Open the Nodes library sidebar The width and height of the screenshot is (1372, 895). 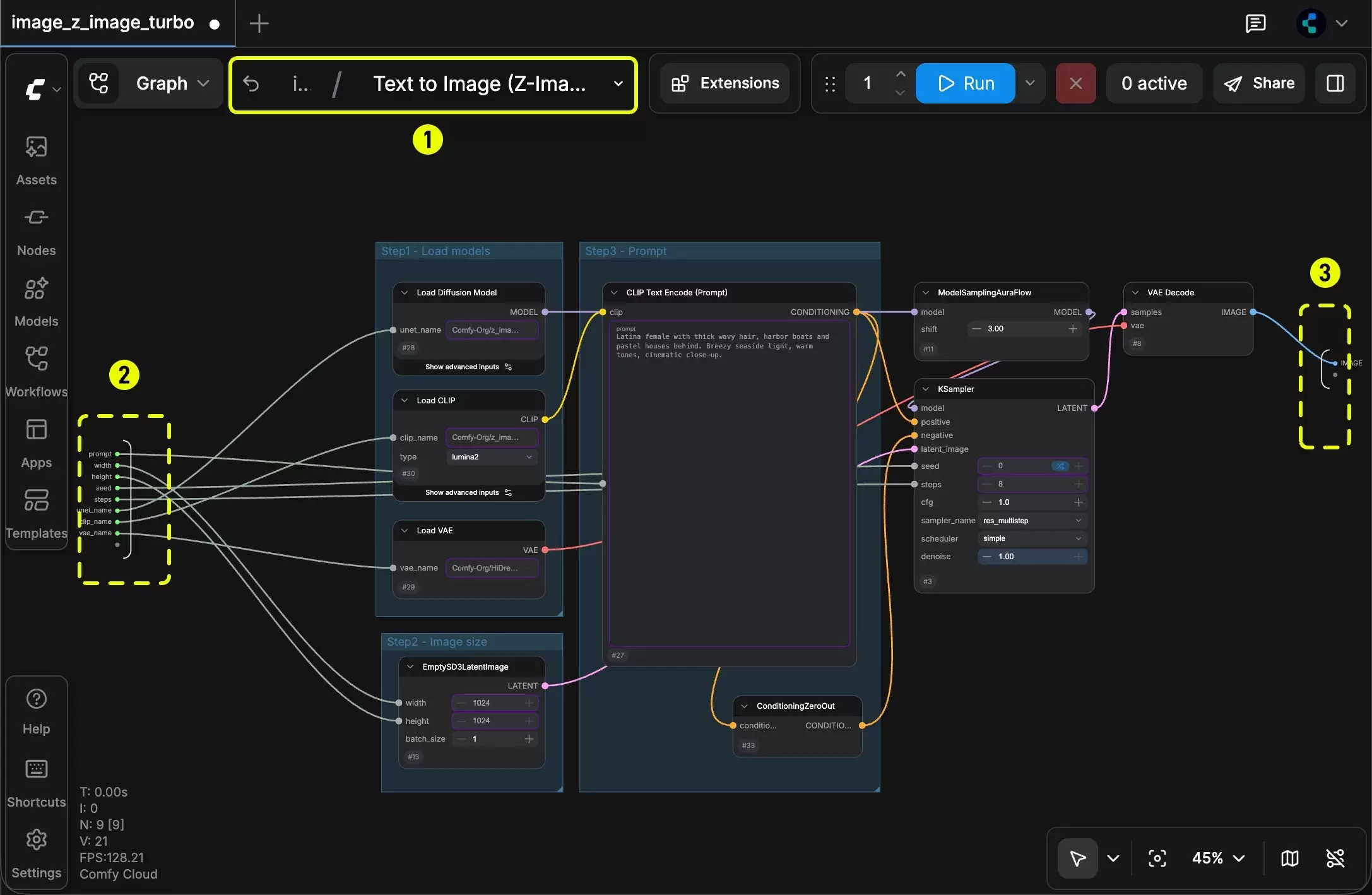36,232
